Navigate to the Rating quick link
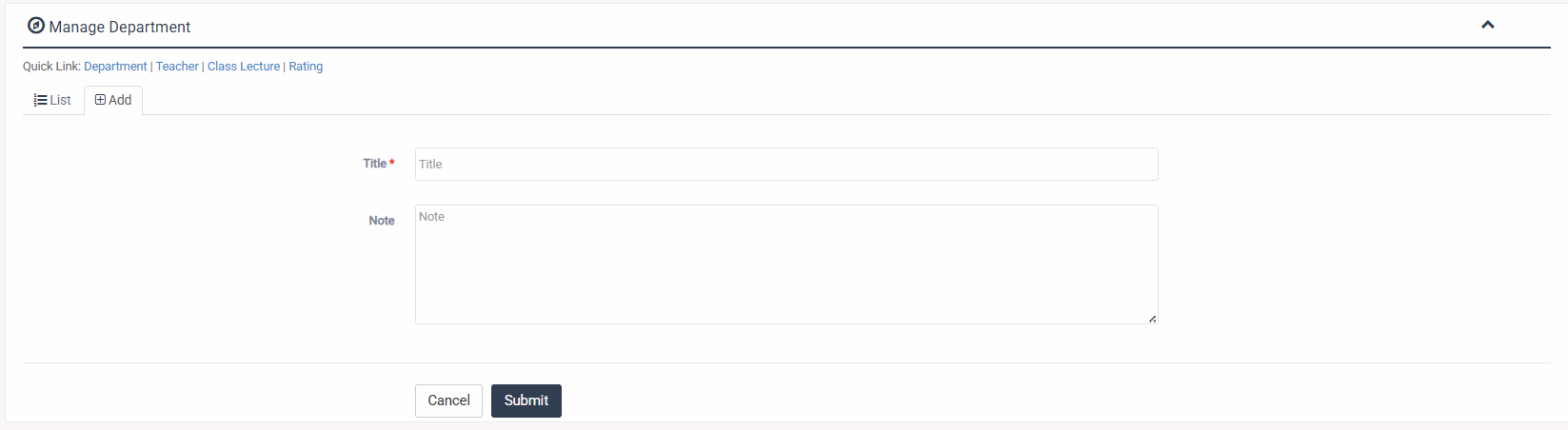This screenshot has height=430, width=1568. point(306,67)
